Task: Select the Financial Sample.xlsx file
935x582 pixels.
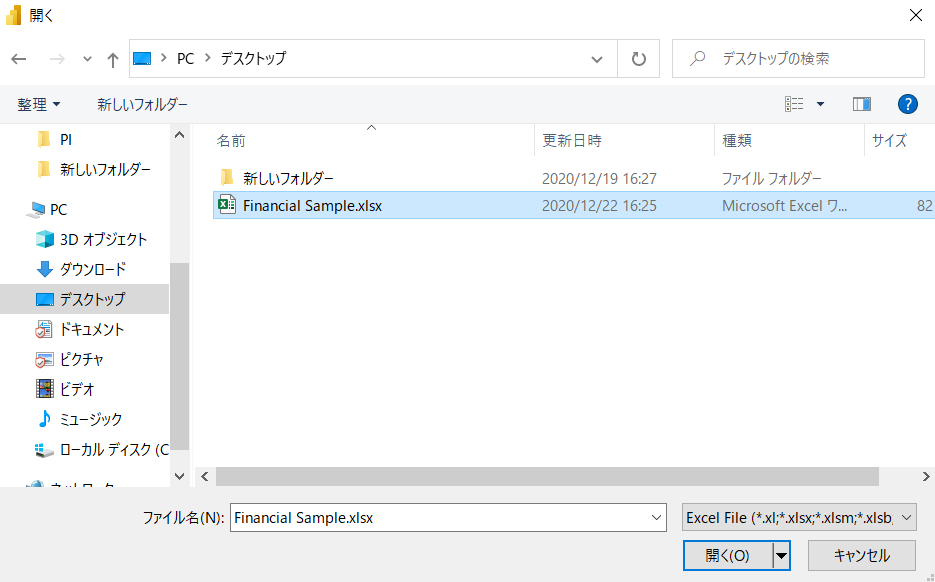Action: (x=312, y=206)
